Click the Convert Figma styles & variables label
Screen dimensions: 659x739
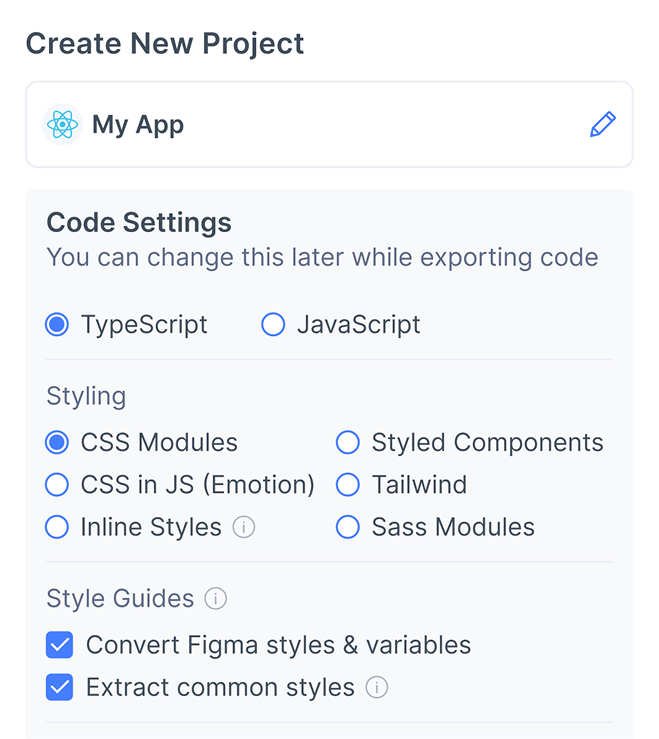coord(279,645)
